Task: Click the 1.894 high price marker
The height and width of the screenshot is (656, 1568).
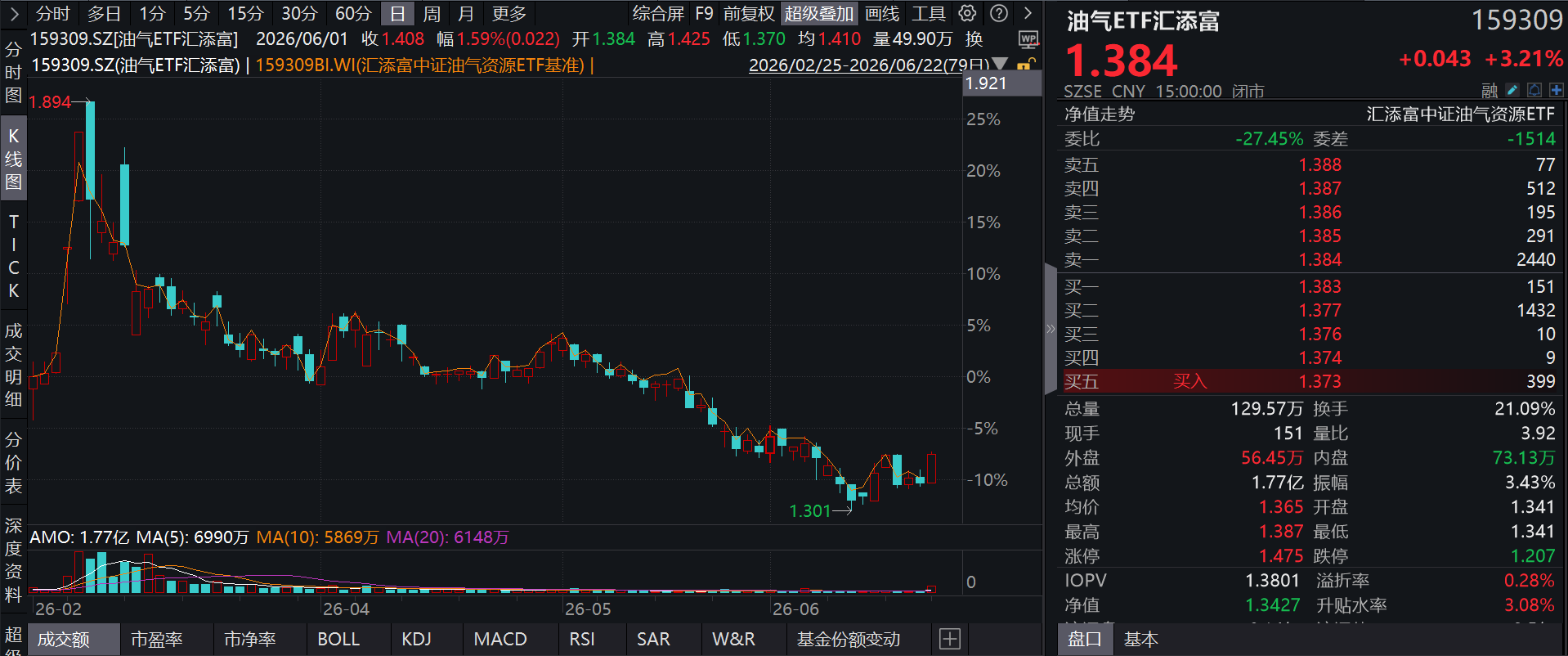Action: tap(50, 101)
